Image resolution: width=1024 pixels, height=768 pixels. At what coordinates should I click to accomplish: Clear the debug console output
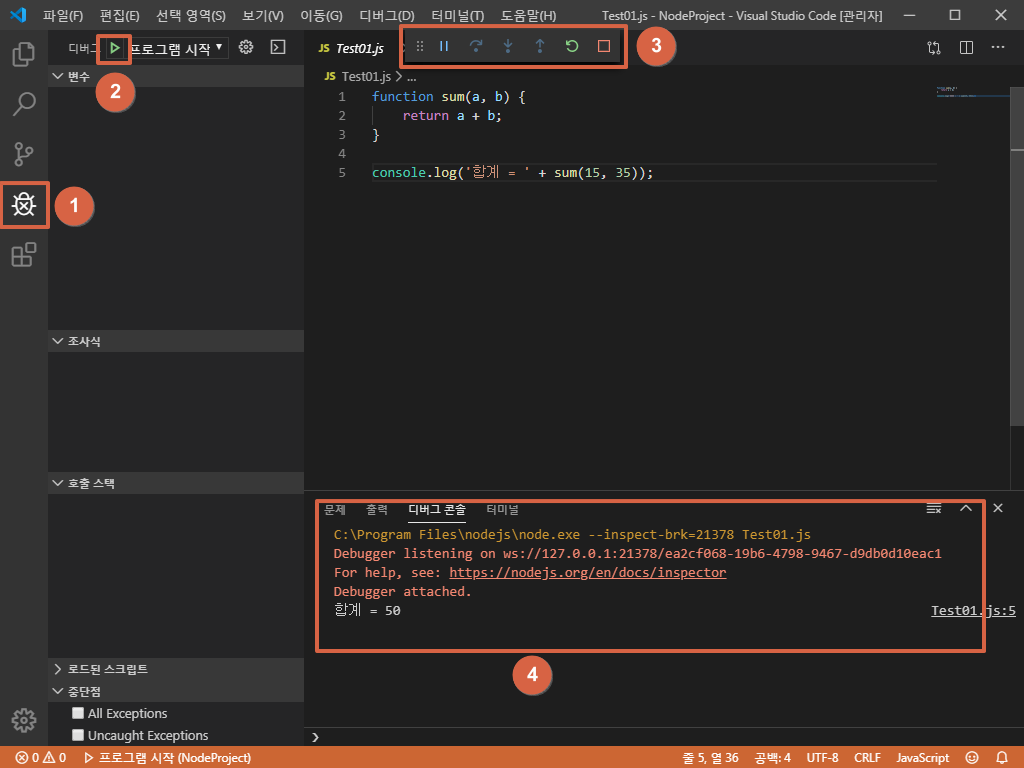click(934, 508)
